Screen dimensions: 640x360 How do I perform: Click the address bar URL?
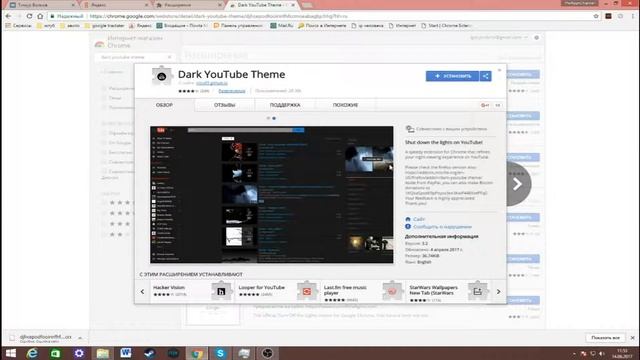218,16
